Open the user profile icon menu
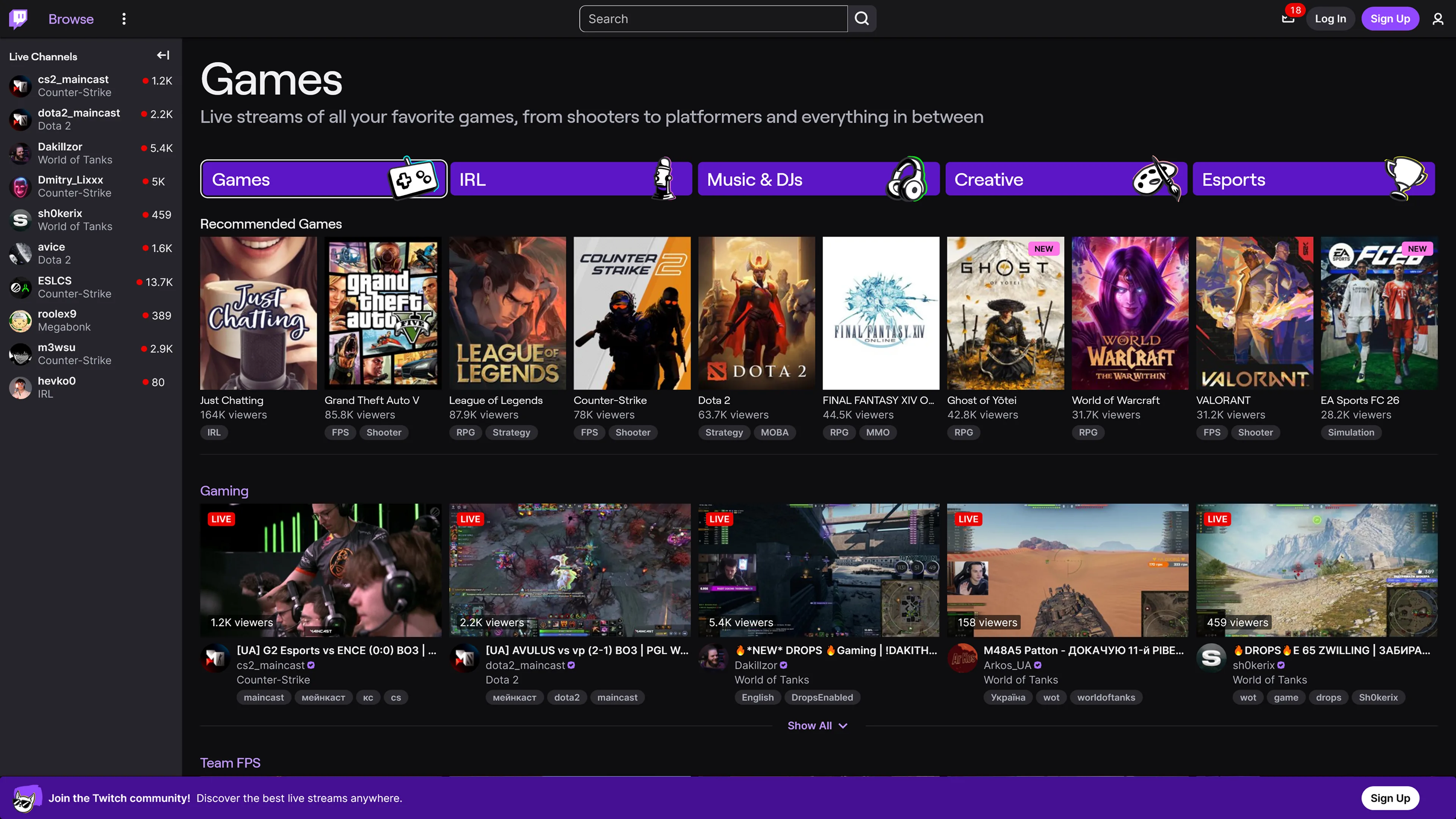 pyautogui.click(x=1437, y=19)
